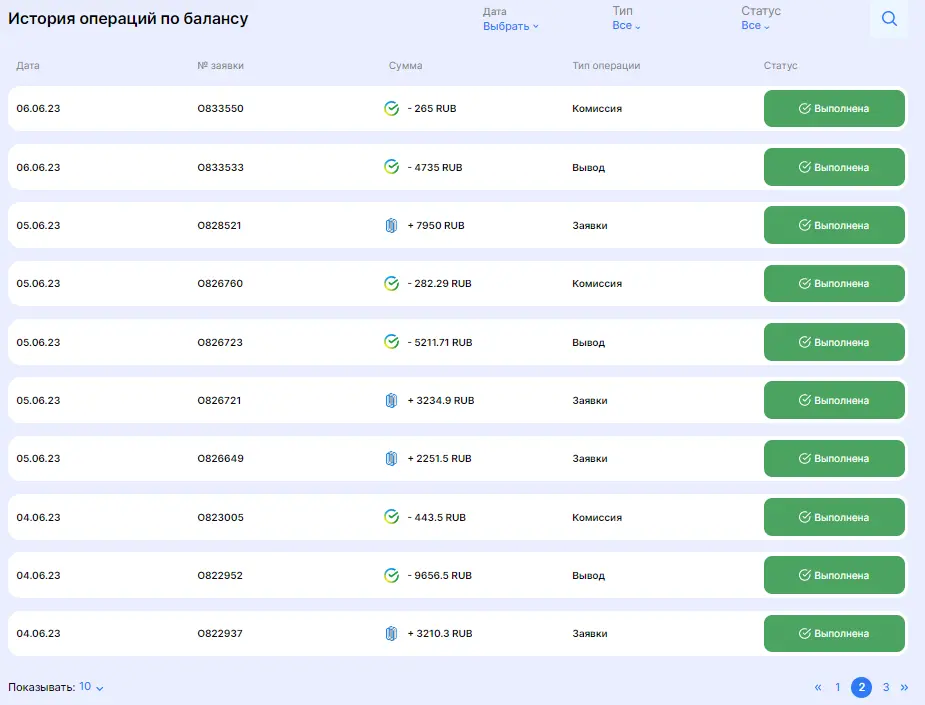Go to pagination page 3
Screen dimensions: 925x705
(886, 687)
